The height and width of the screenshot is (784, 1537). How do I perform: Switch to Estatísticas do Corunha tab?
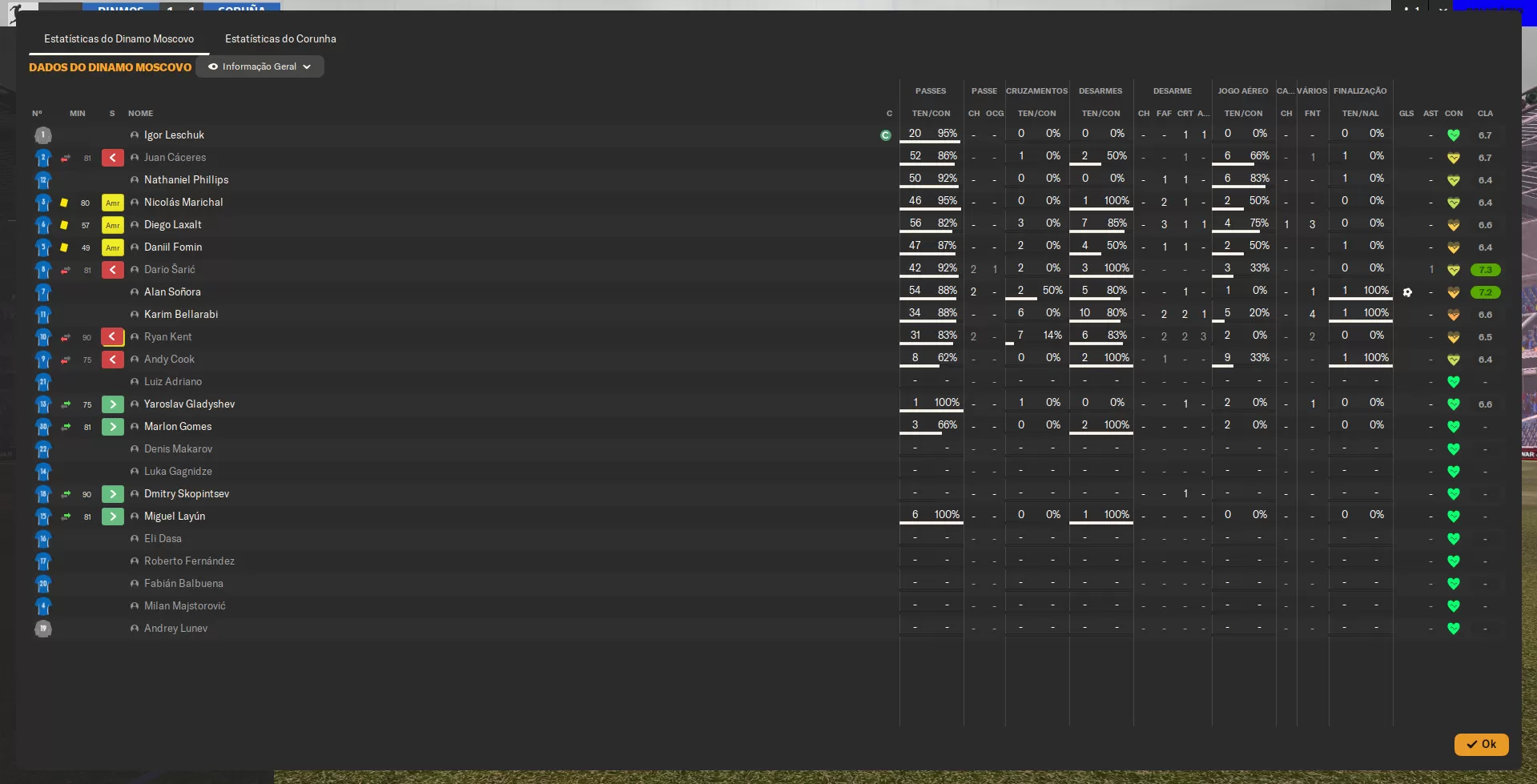tap(280, 38)
